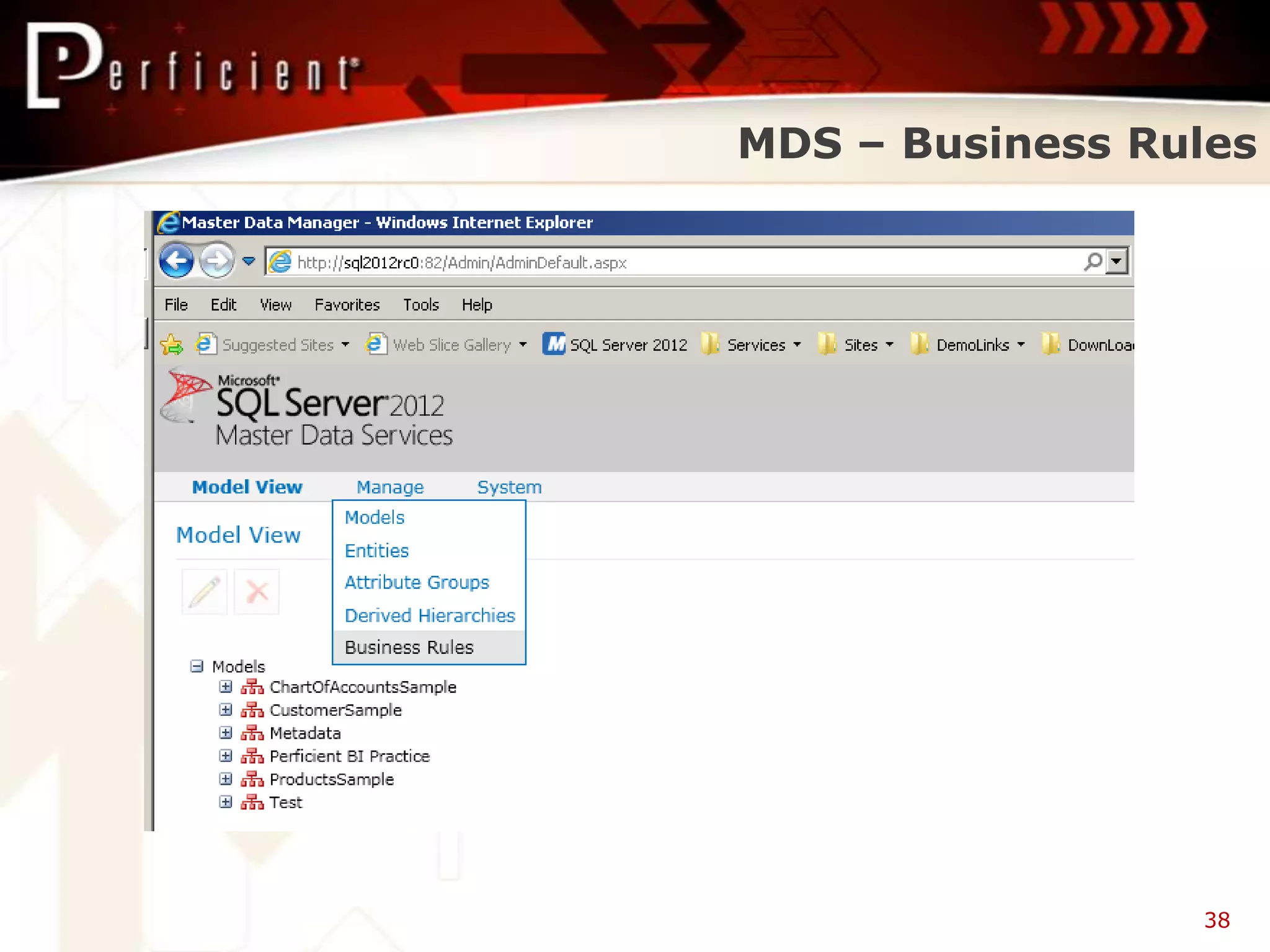Select the CustomerSample tree item
The height and width of the screenshot is (952, 1270).
[335, 710]
